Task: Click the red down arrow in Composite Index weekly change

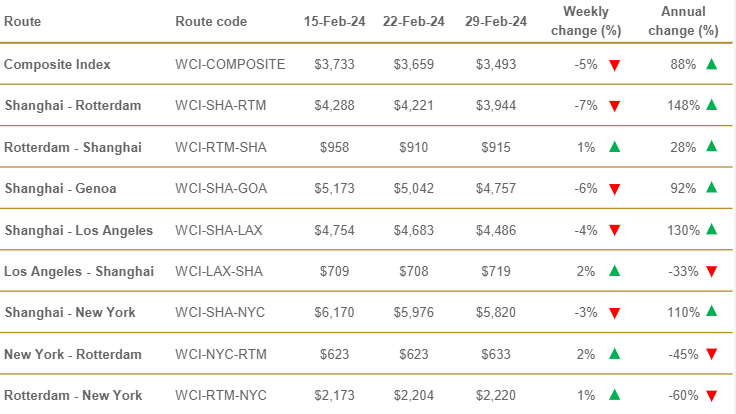Action: coord(614,65)
